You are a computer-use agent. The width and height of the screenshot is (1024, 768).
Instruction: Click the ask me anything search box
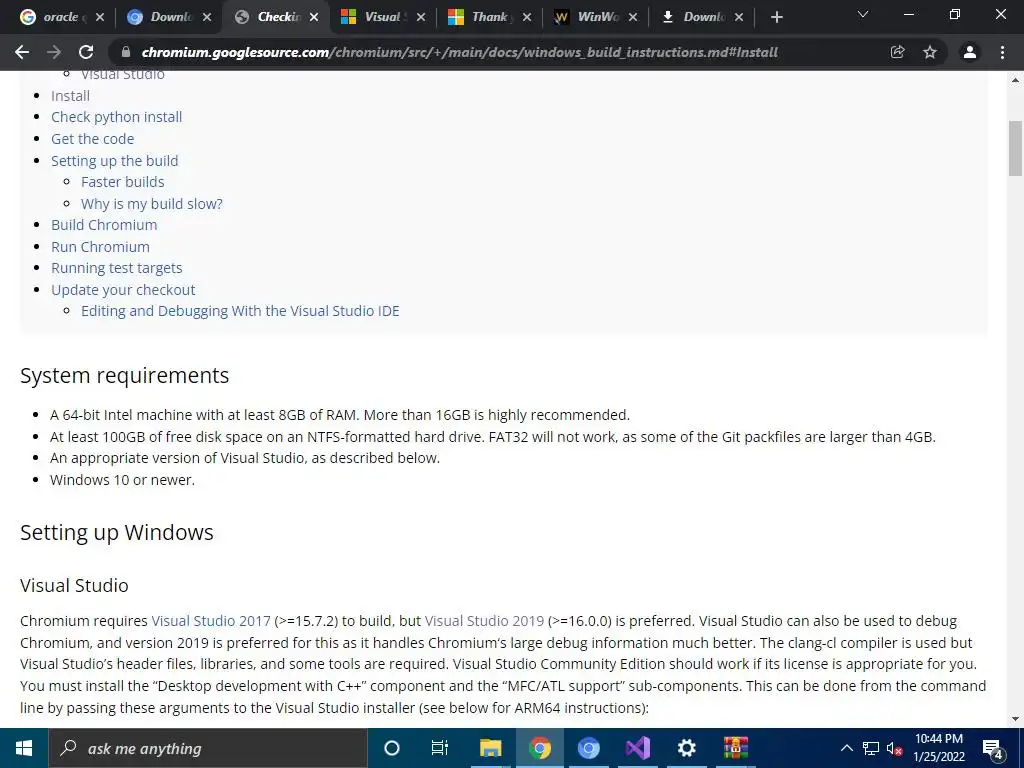[x=208, y=748]
